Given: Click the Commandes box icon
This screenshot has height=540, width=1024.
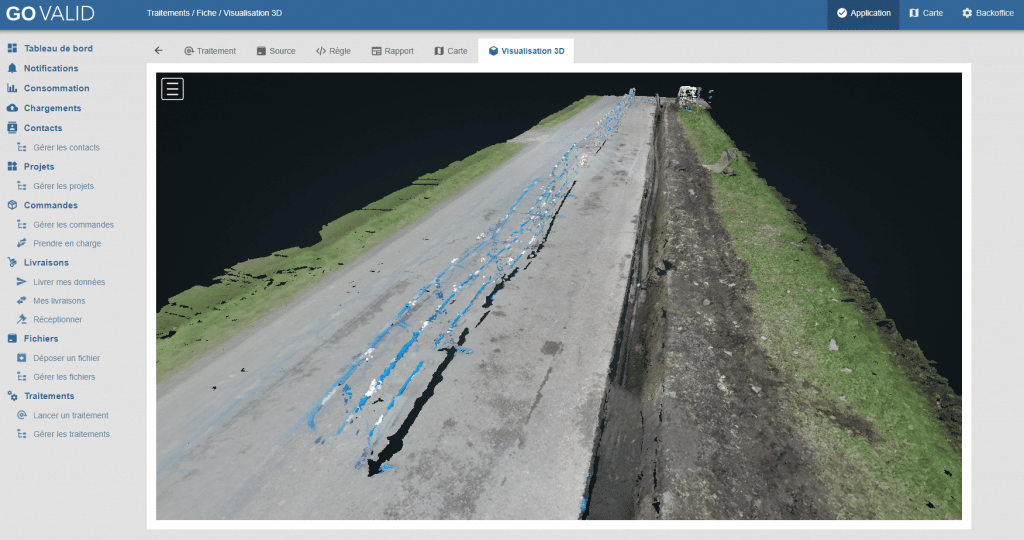Looking at the screenshot, I should click(x=12, y=205).
